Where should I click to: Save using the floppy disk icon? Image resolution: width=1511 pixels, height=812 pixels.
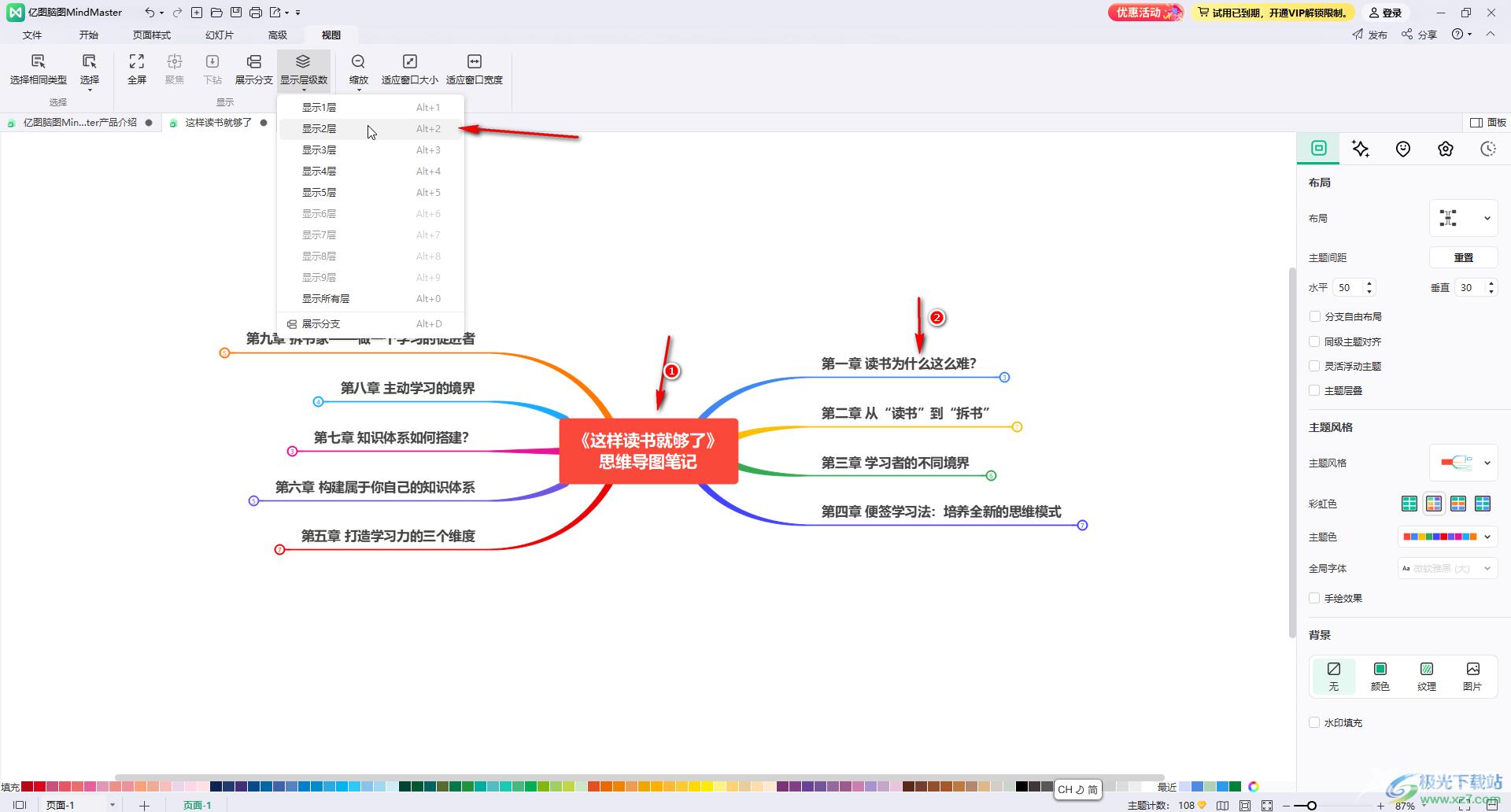point(236,13)
